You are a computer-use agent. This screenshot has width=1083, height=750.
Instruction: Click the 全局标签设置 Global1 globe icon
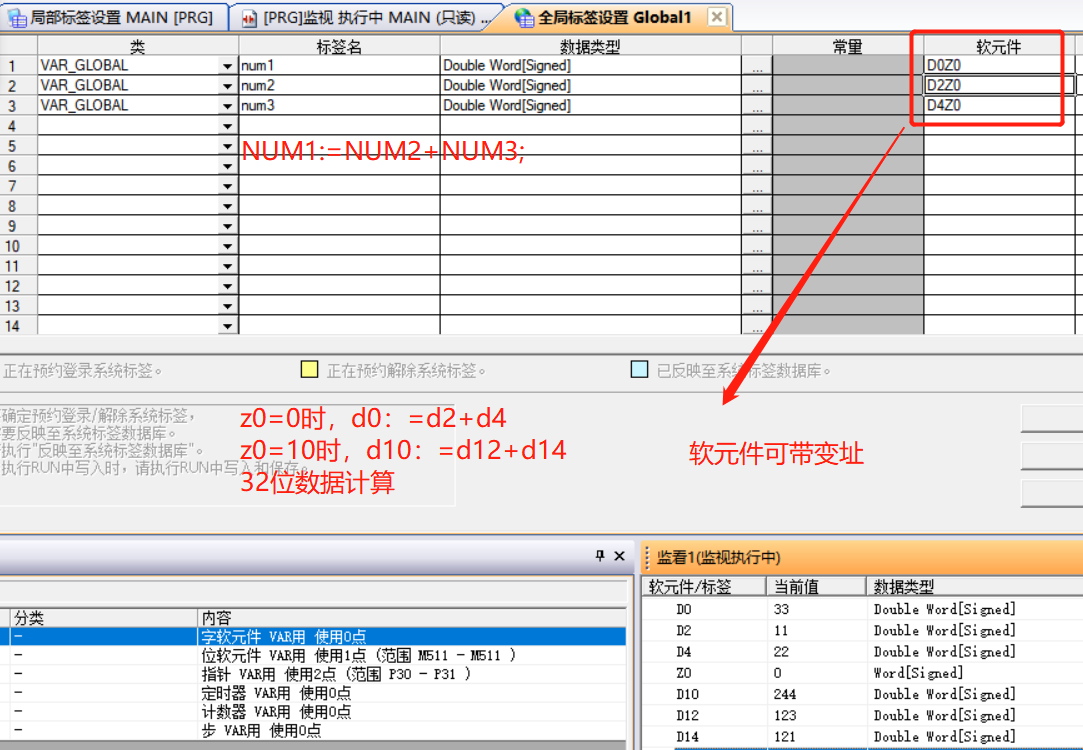pos(524,18)
